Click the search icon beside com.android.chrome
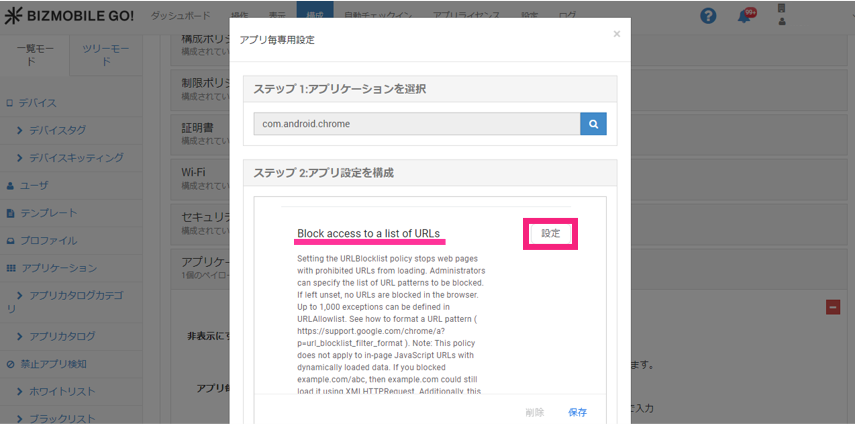The width and height of the screenshot is (855, 424). tap(593, 124)
